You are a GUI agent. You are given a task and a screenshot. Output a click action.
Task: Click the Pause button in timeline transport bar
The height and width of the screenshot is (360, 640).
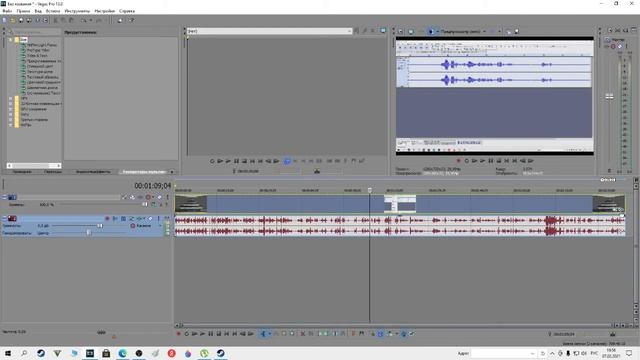point(211,334)
